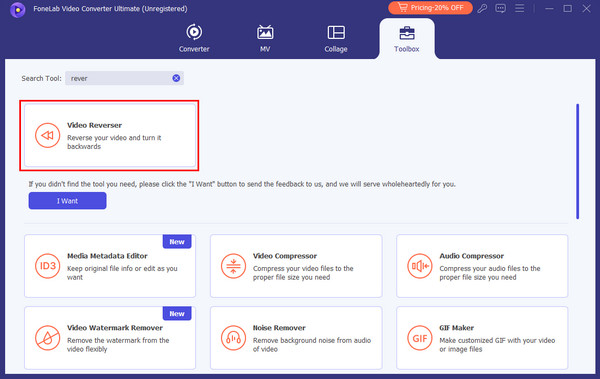600x379 pixels.
Task: Open the Audio Compressor tool
Action: (x=482, y=266)
